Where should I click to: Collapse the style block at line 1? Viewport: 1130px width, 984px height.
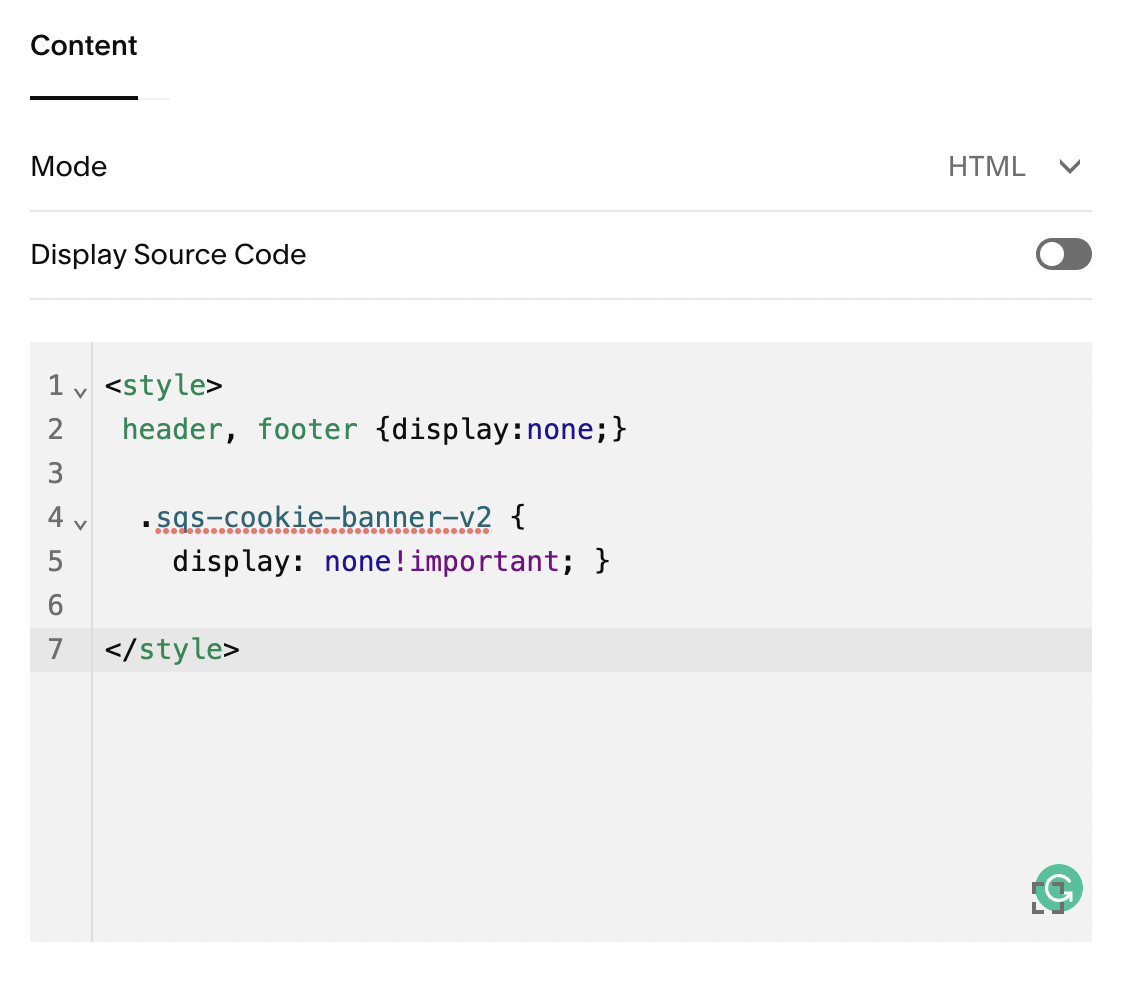pyautogui.click(x=81, y=391)
